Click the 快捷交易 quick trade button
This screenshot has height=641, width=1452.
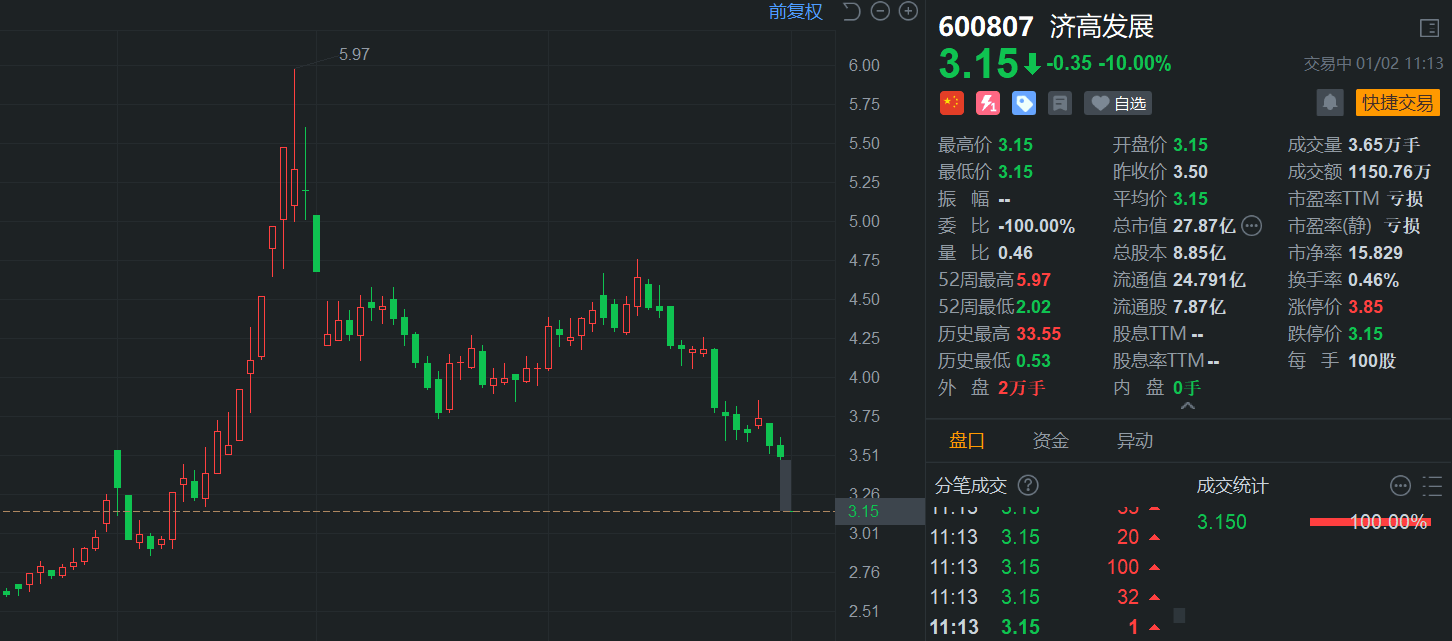point(1397,102)
